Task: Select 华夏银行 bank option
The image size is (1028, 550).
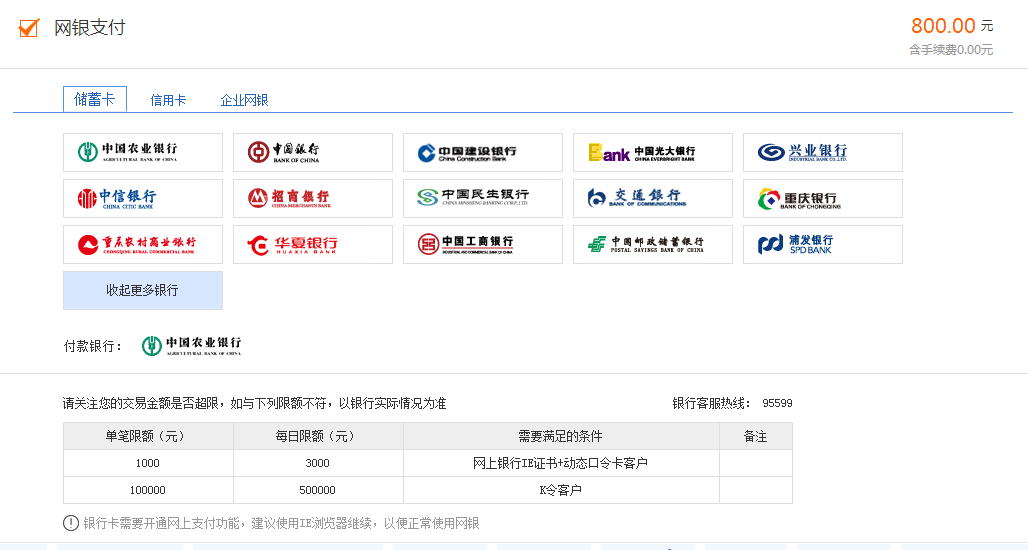Action: [313, 245]
